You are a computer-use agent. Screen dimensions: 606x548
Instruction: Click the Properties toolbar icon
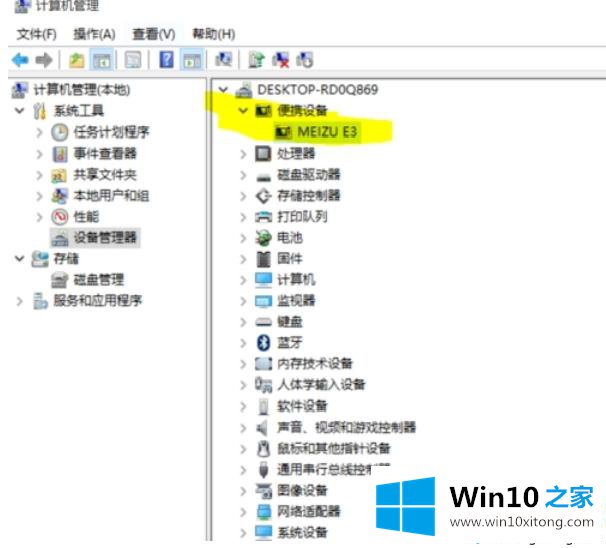click(133, 60)
